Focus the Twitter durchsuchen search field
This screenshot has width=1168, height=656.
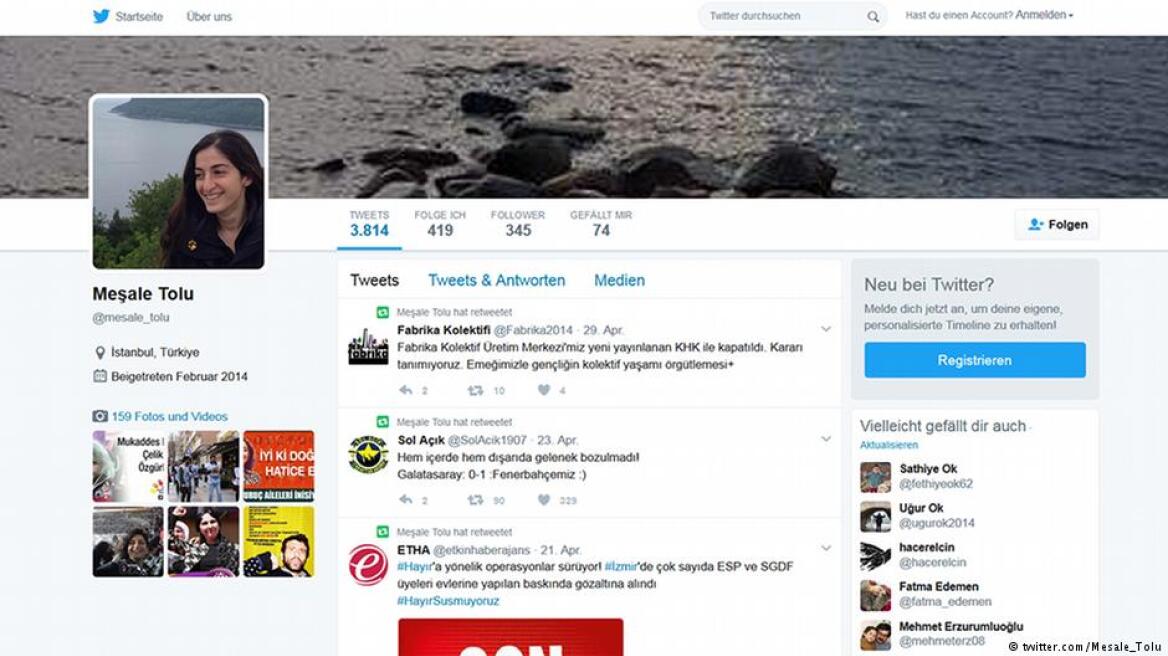(x=780, y=17)
